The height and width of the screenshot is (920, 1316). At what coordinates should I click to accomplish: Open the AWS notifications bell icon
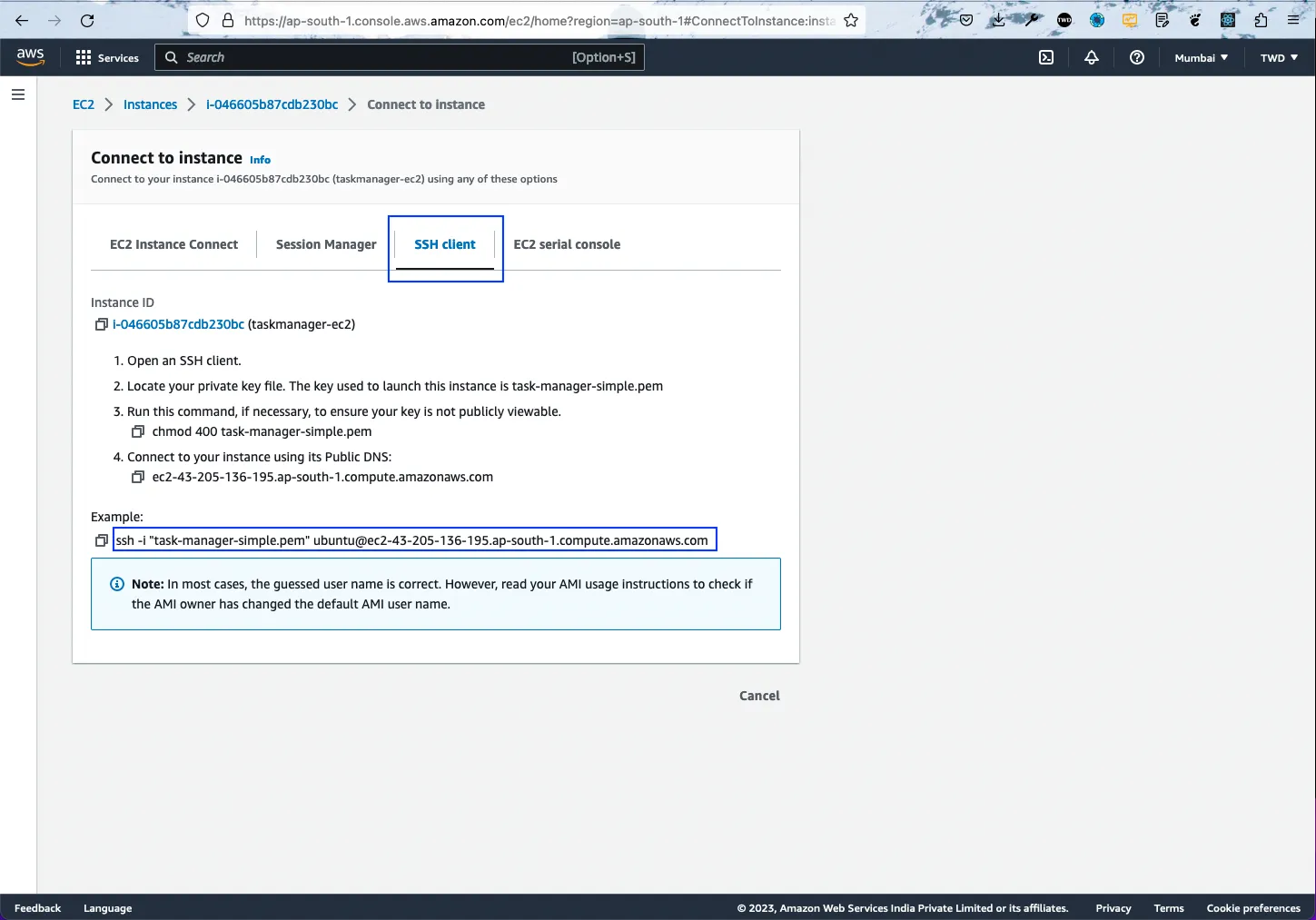click(x=1092, y=57)
